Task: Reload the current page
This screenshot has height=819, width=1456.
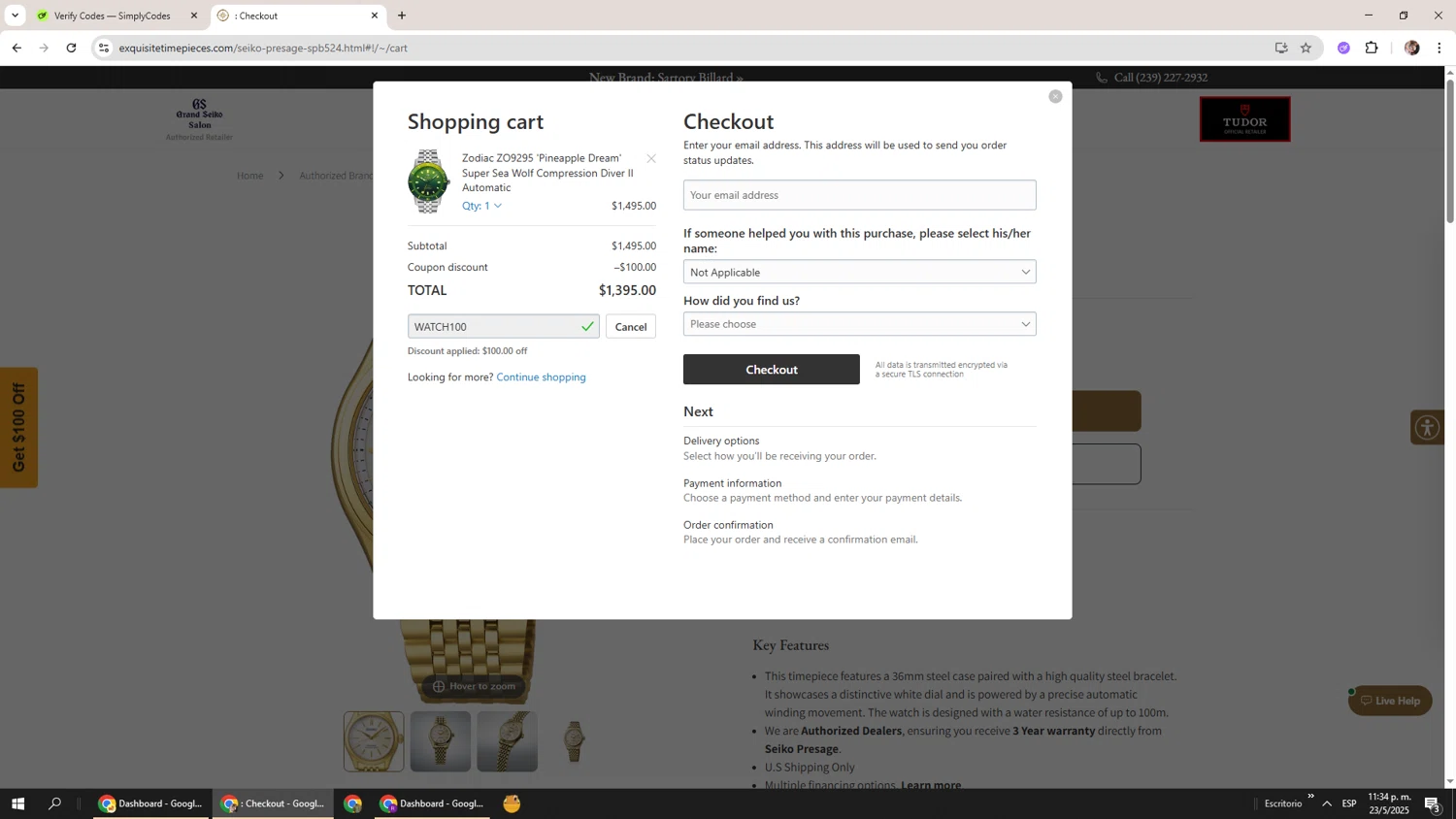Action: click(71, 48)
